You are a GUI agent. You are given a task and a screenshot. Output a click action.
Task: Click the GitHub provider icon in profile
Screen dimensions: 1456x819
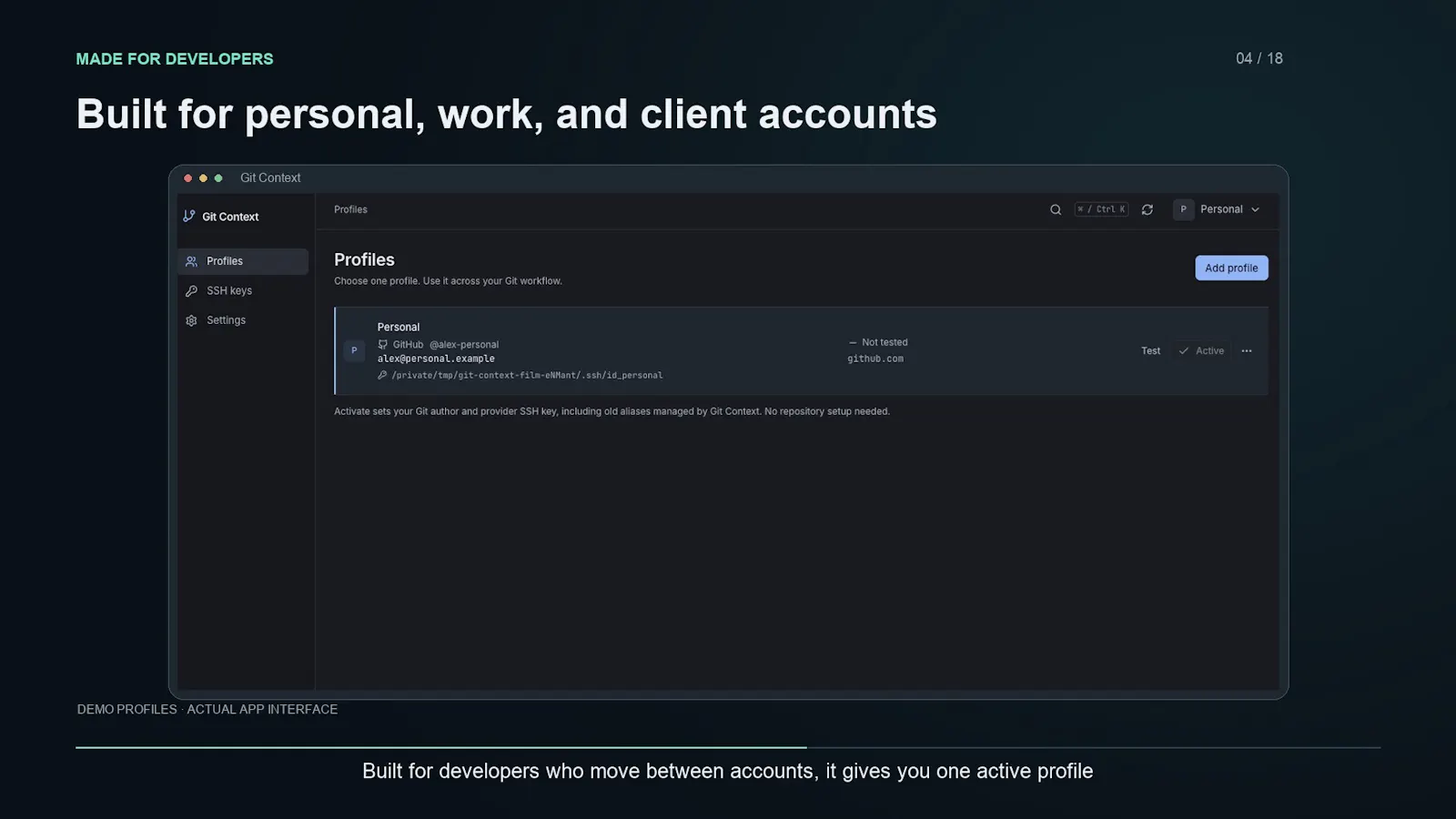pyautogui.click(x=383, y=345)
